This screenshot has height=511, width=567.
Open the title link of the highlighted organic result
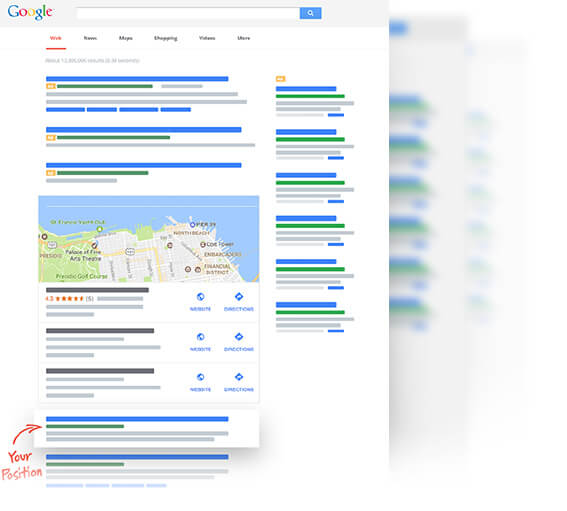137,419
